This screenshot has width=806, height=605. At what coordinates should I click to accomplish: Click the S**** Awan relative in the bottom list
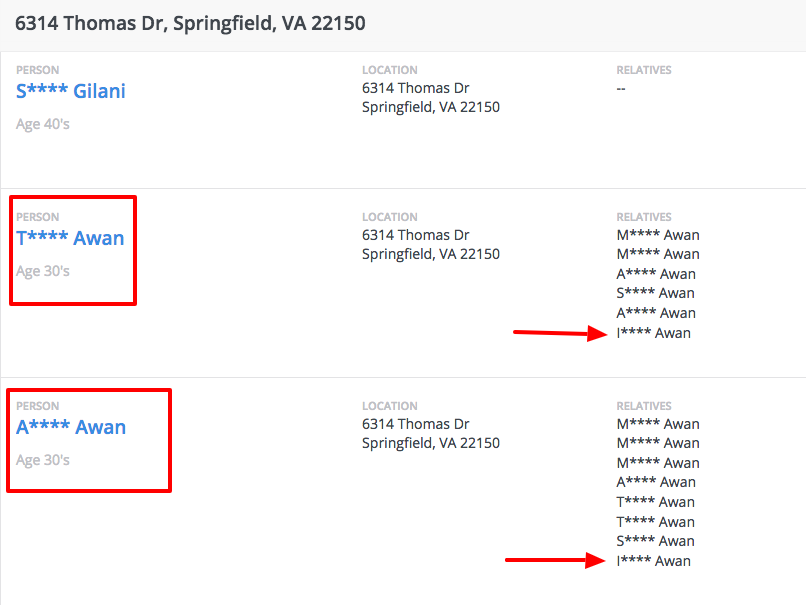[656, 541]
